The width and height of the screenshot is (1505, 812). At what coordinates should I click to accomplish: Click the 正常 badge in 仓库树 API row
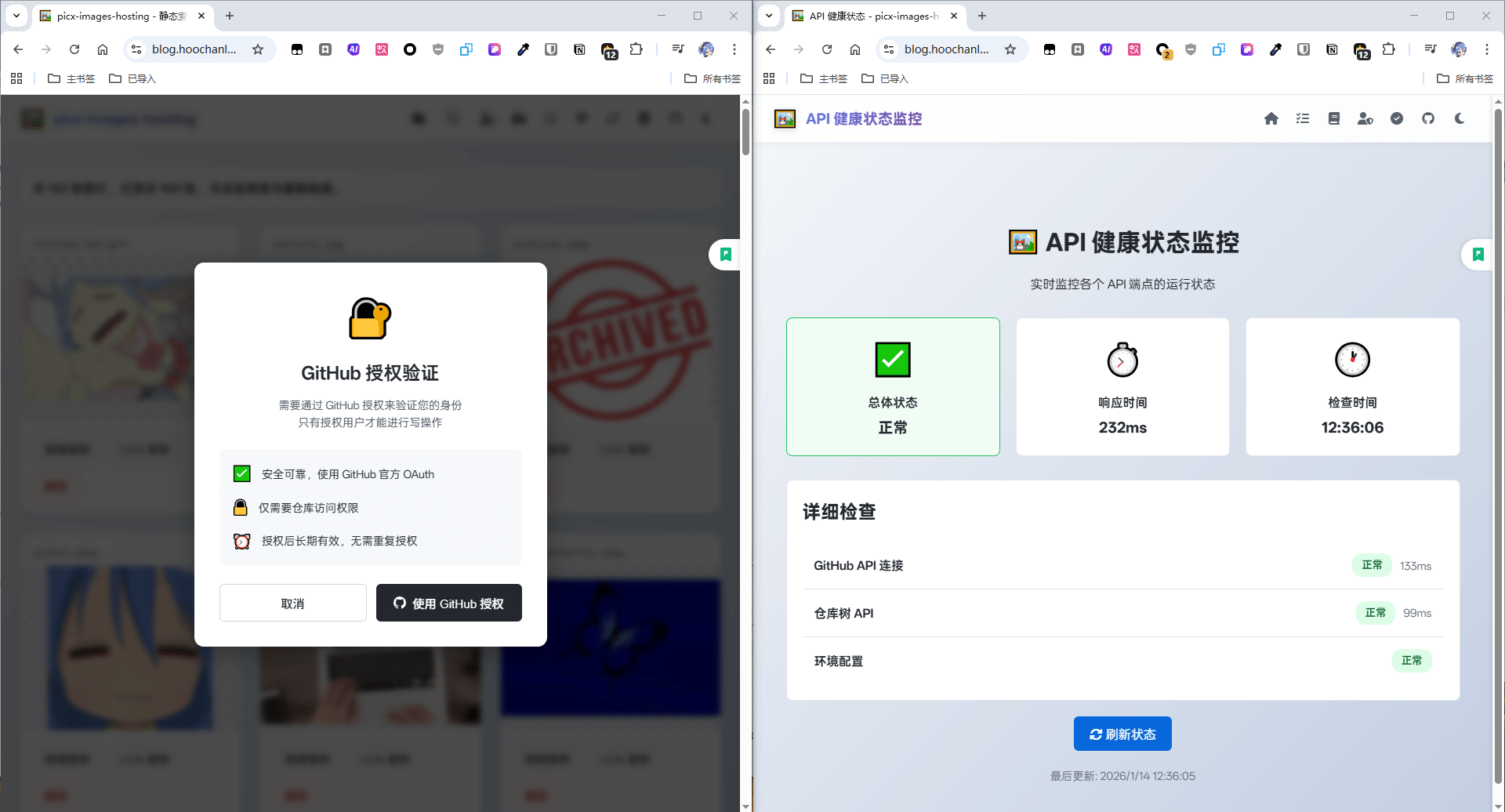(x=1376, y=613)
